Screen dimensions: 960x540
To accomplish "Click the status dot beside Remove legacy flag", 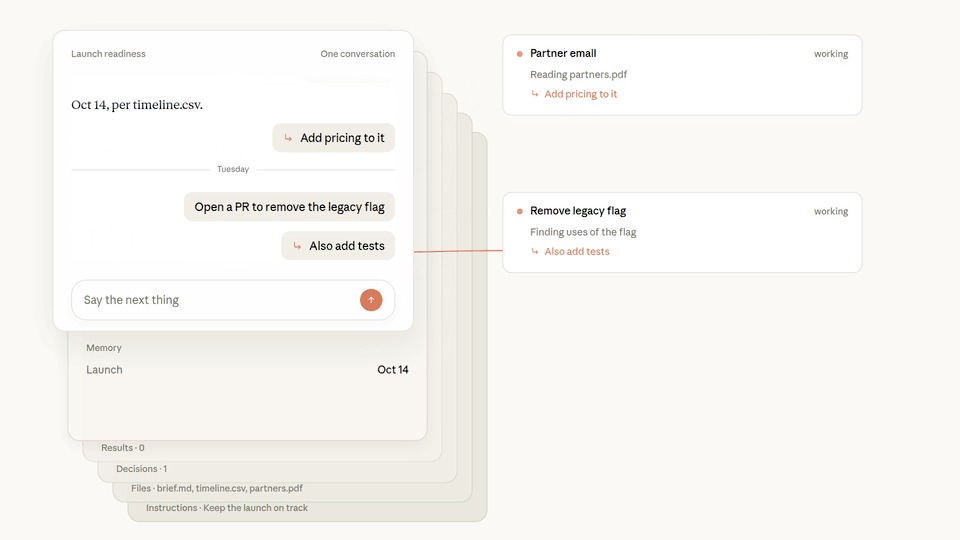I will tap(519, 211).
